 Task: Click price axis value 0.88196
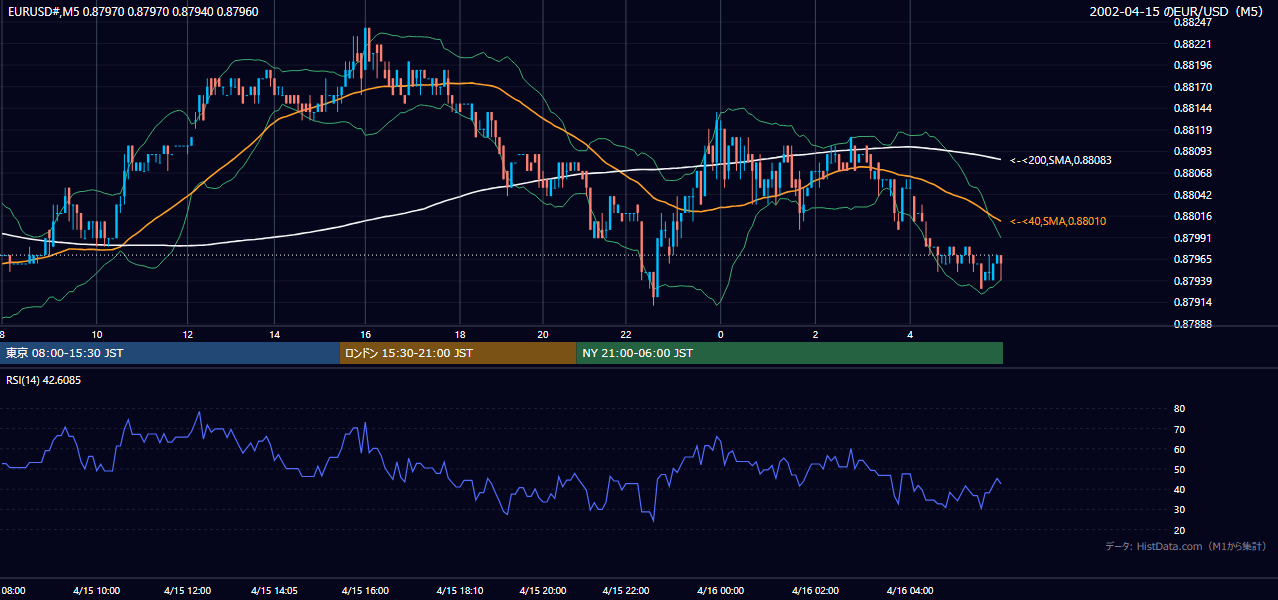[x=1192, y=66]
